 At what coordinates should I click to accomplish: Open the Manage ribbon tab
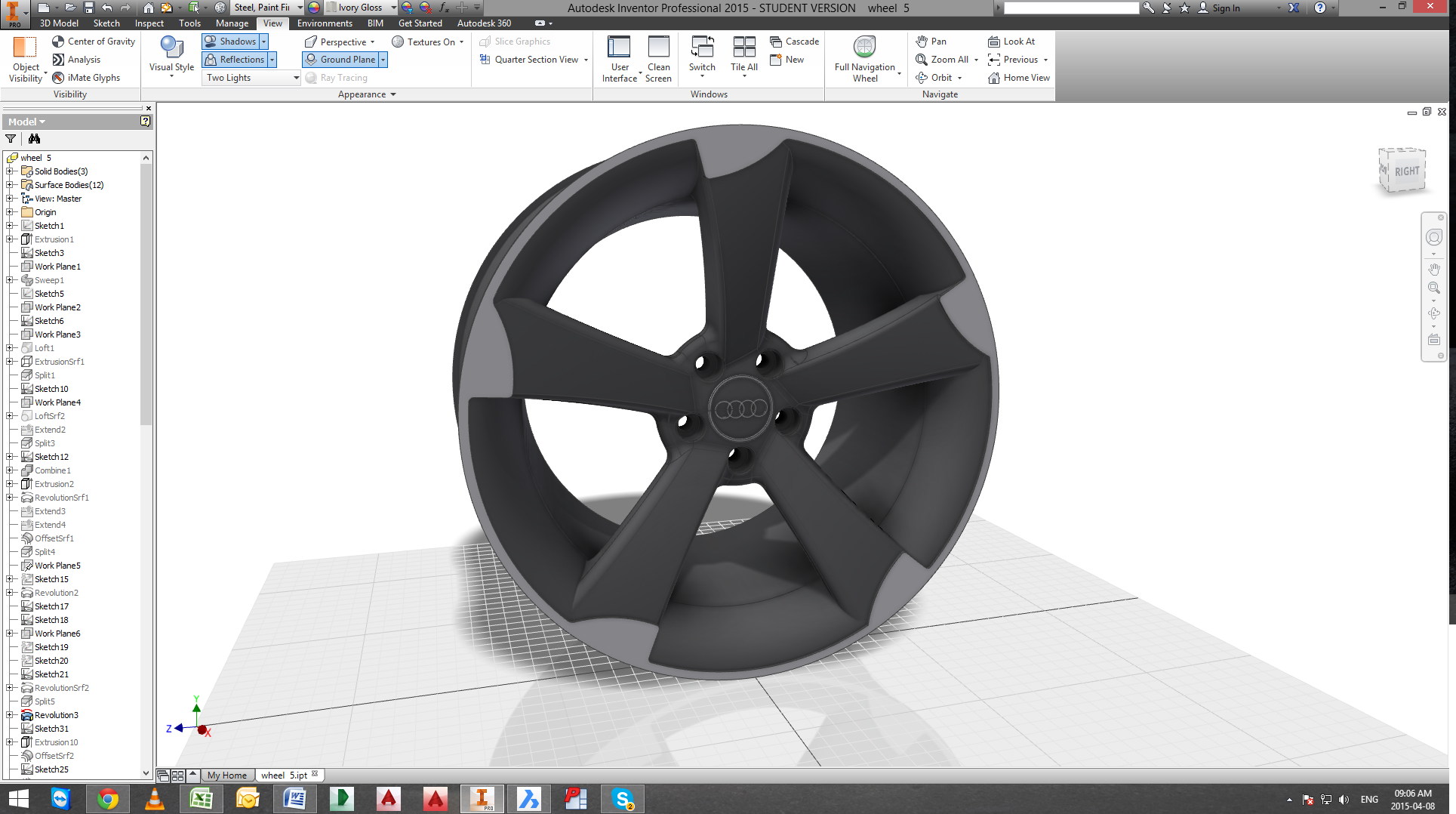(232, 23)
